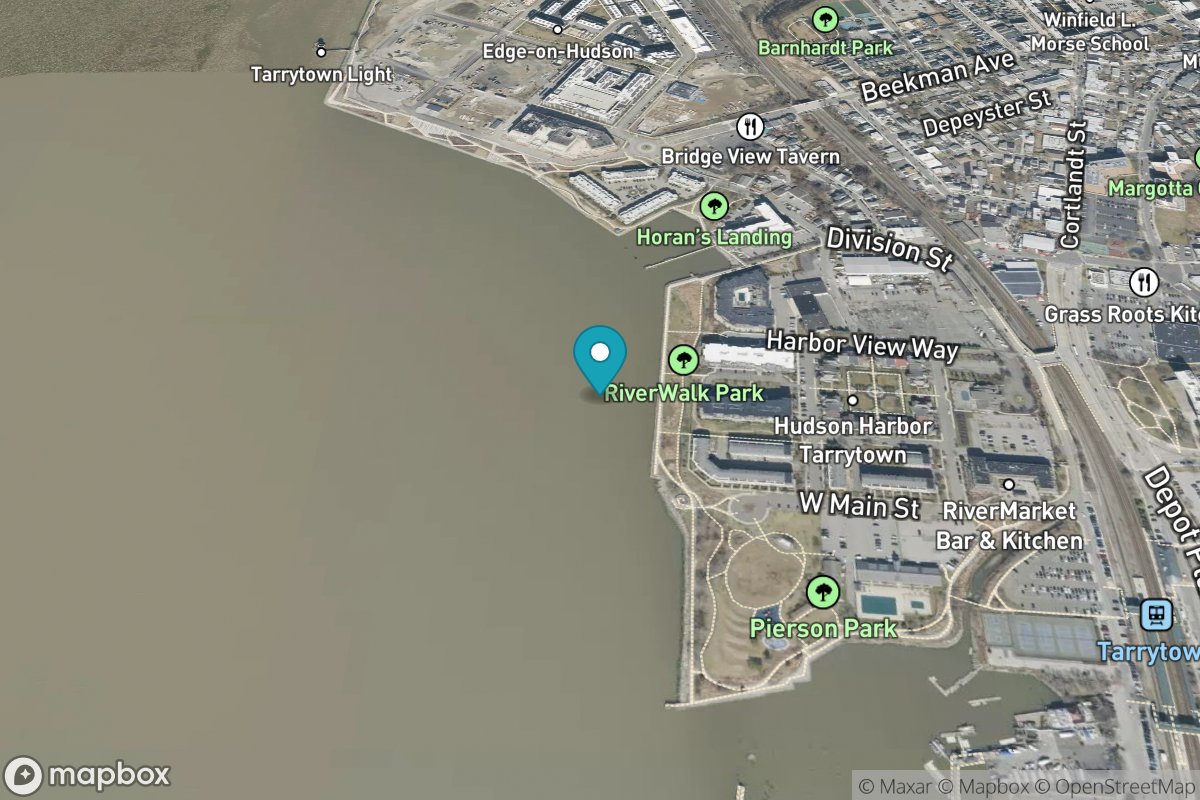Select the Harbor View Way label

[x=862, y=344]
